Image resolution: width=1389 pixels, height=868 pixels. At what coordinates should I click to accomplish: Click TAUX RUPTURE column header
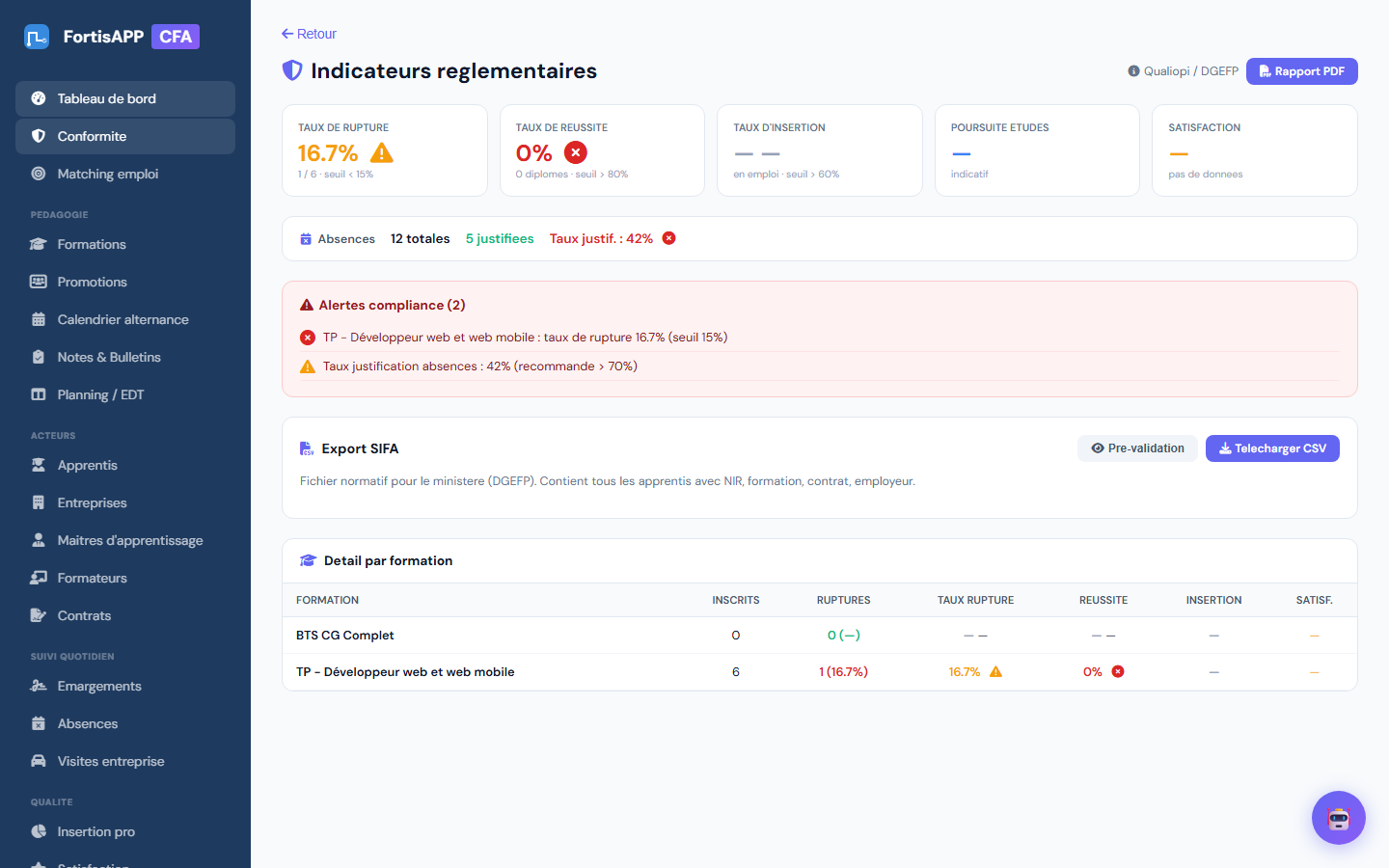click(975, 600)
